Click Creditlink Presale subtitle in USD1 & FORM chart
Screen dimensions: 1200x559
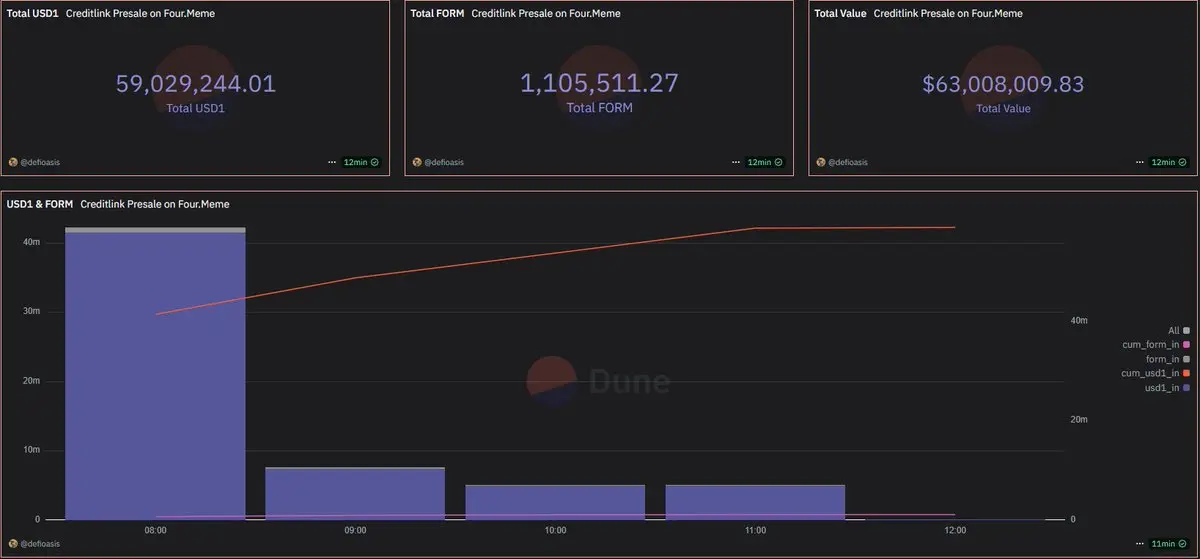[154, 204]
